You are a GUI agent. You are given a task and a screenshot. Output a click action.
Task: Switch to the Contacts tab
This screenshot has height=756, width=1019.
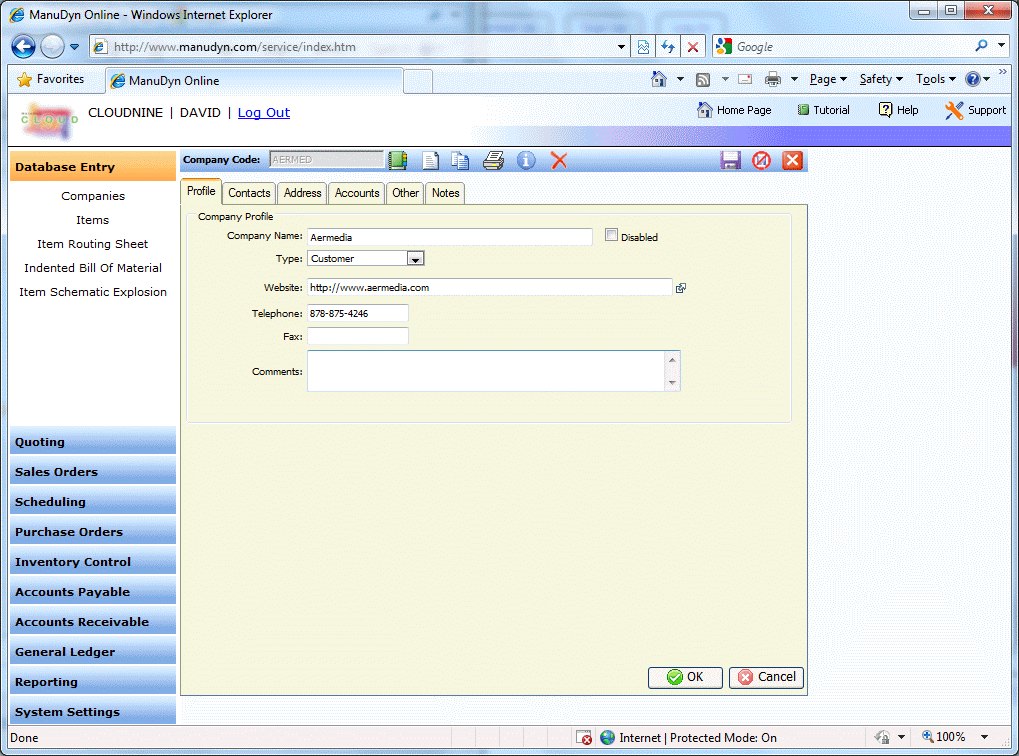(249, 193)
